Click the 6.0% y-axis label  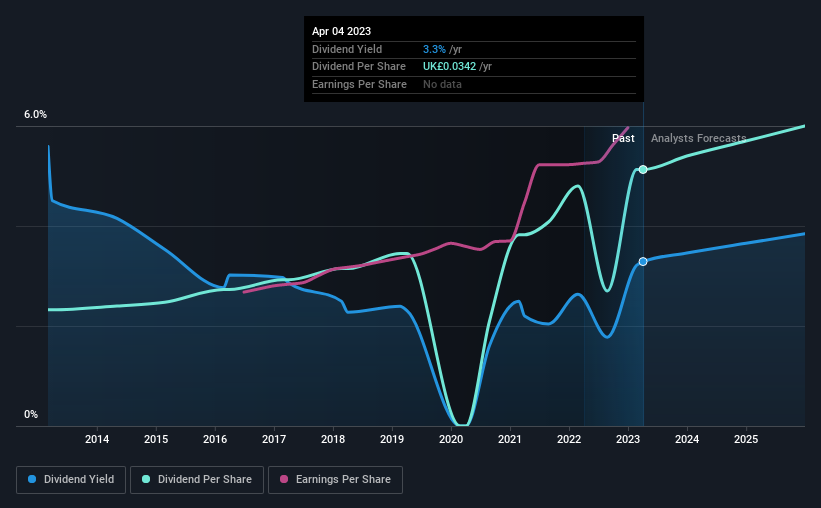coord(36,115)
